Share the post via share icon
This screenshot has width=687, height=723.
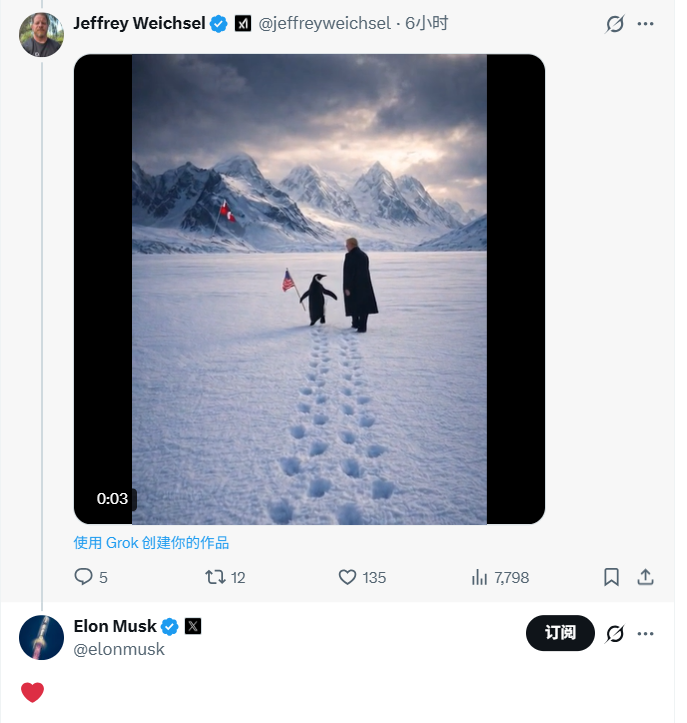coord(646,577)
